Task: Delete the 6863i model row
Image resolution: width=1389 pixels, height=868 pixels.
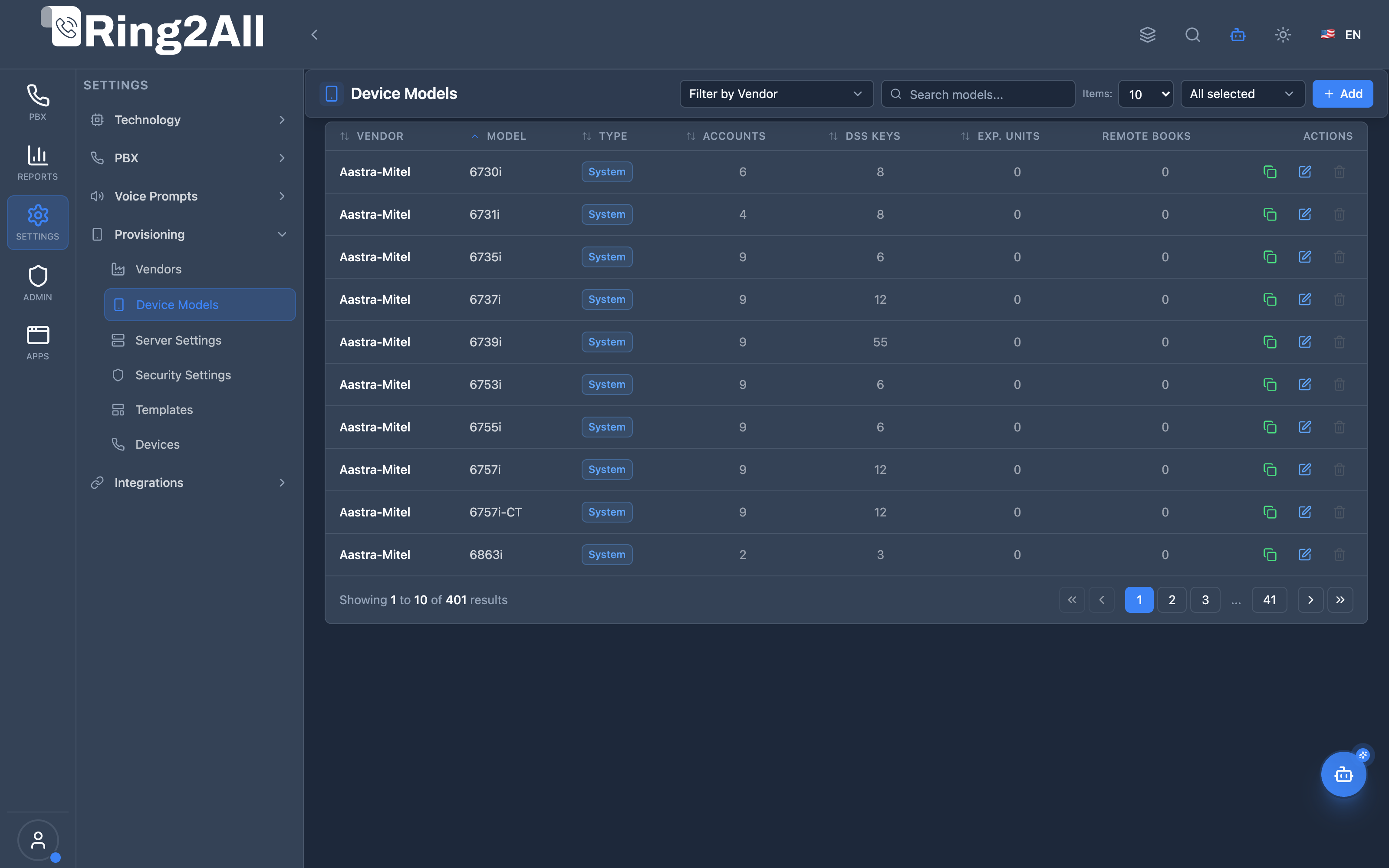Action: coord(1339,555)
